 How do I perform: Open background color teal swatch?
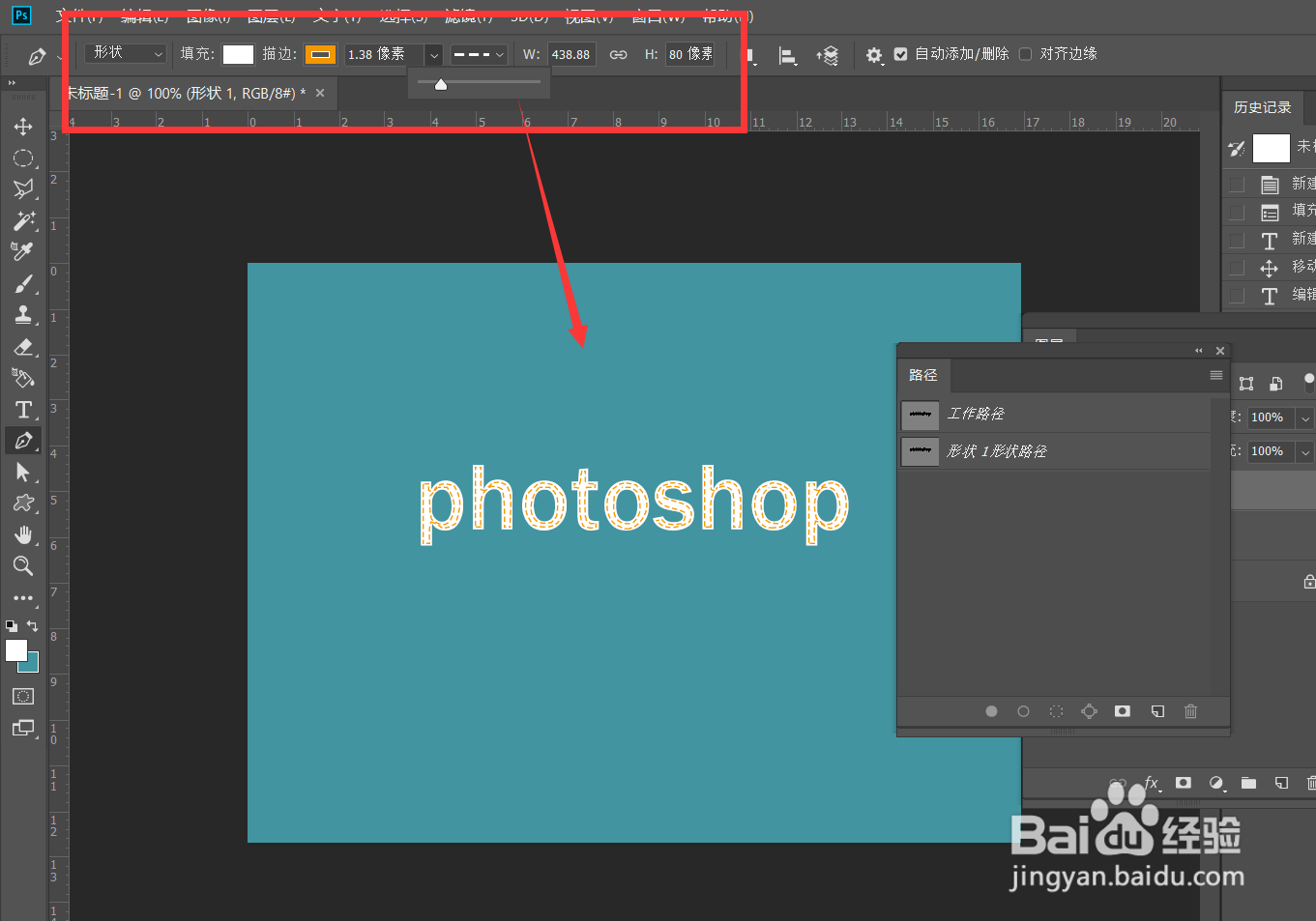[32, 664]
